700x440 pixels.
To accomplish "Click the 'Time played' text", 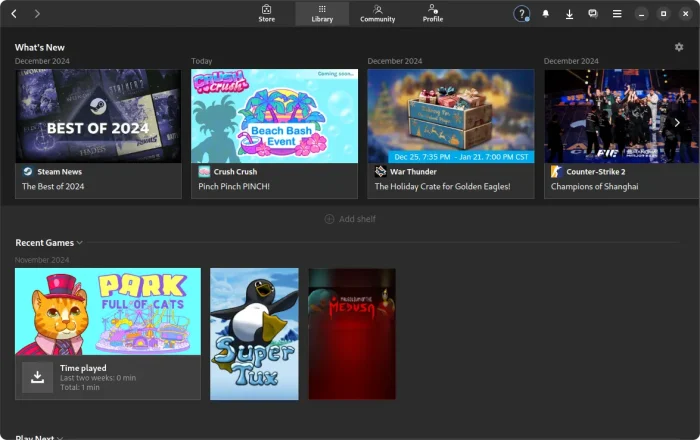I will (83, 368).
